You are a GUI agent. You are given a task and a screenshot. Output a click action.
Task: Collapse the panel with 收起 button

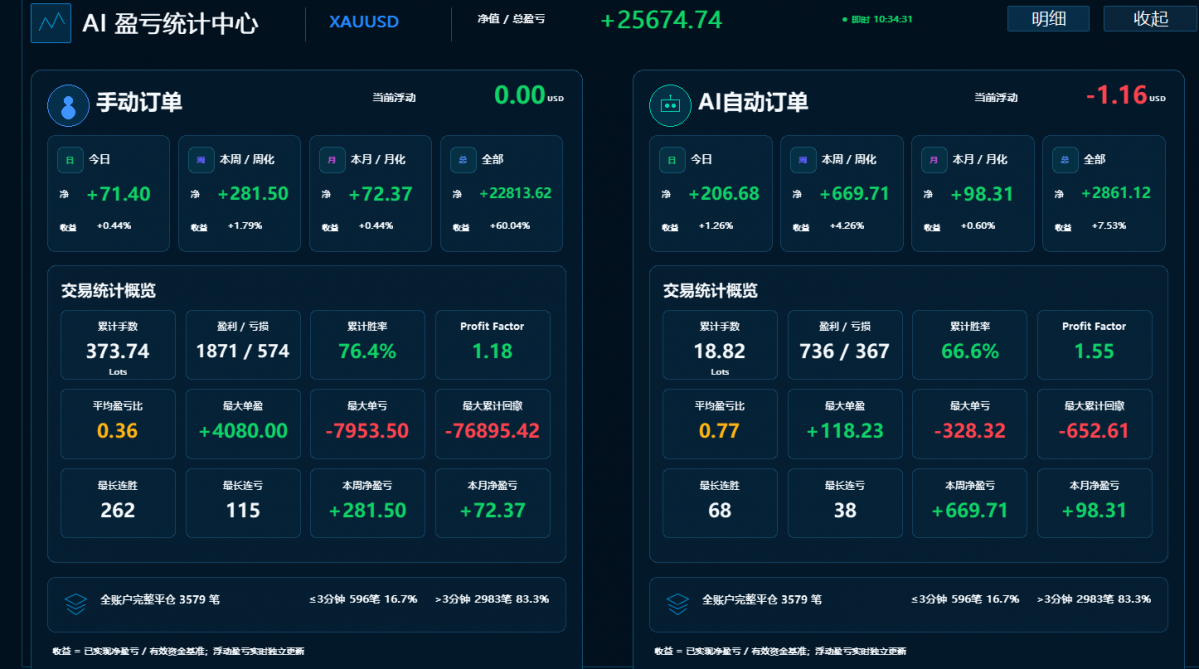tap(1150, 19)
